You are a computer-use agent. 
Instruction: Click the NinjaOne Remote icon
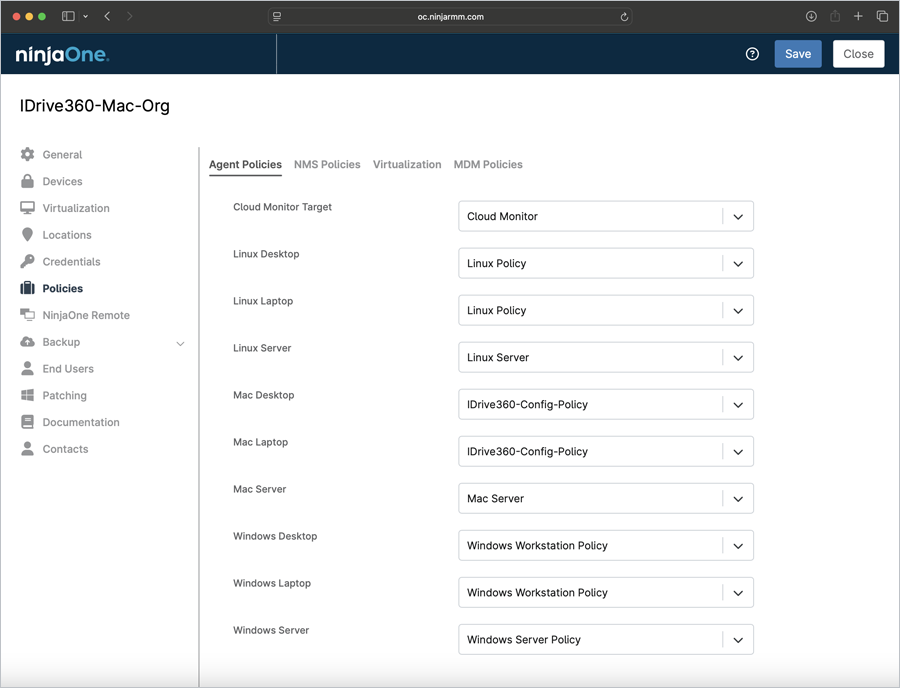27,315
